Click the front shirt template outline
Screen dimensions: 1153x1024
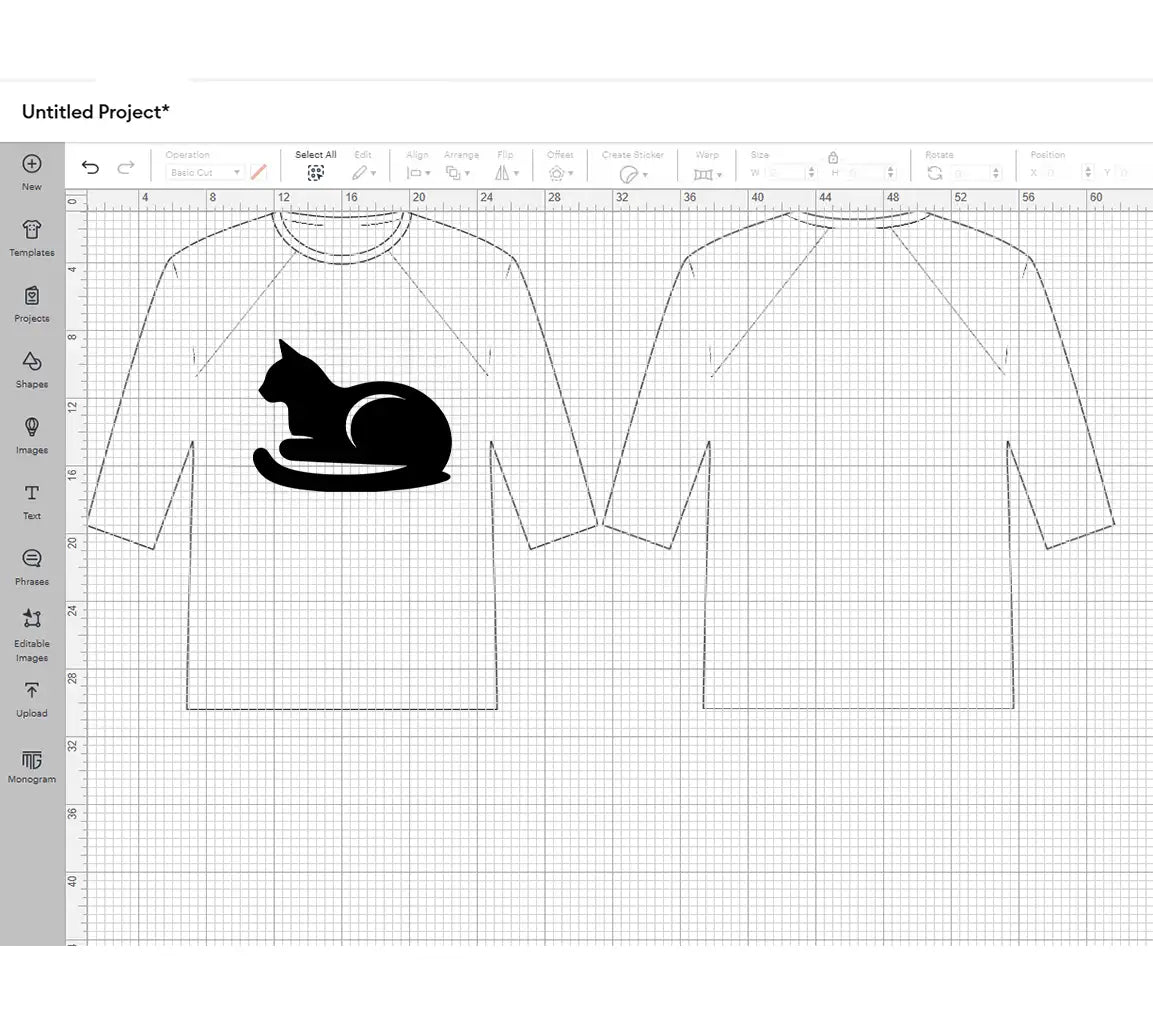click(x=342, y=460)
